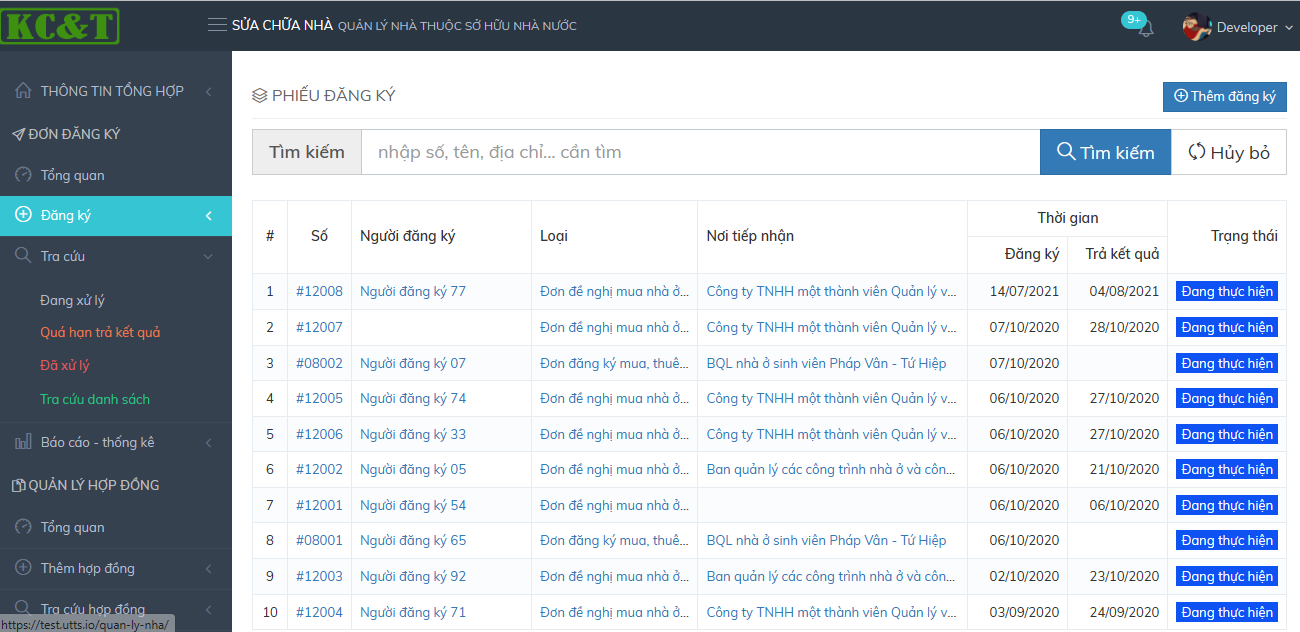Click the plus circle icon beside Thêm hợp đồng
This screenshot has height=632, width=1300.
[x=23, y=568]
